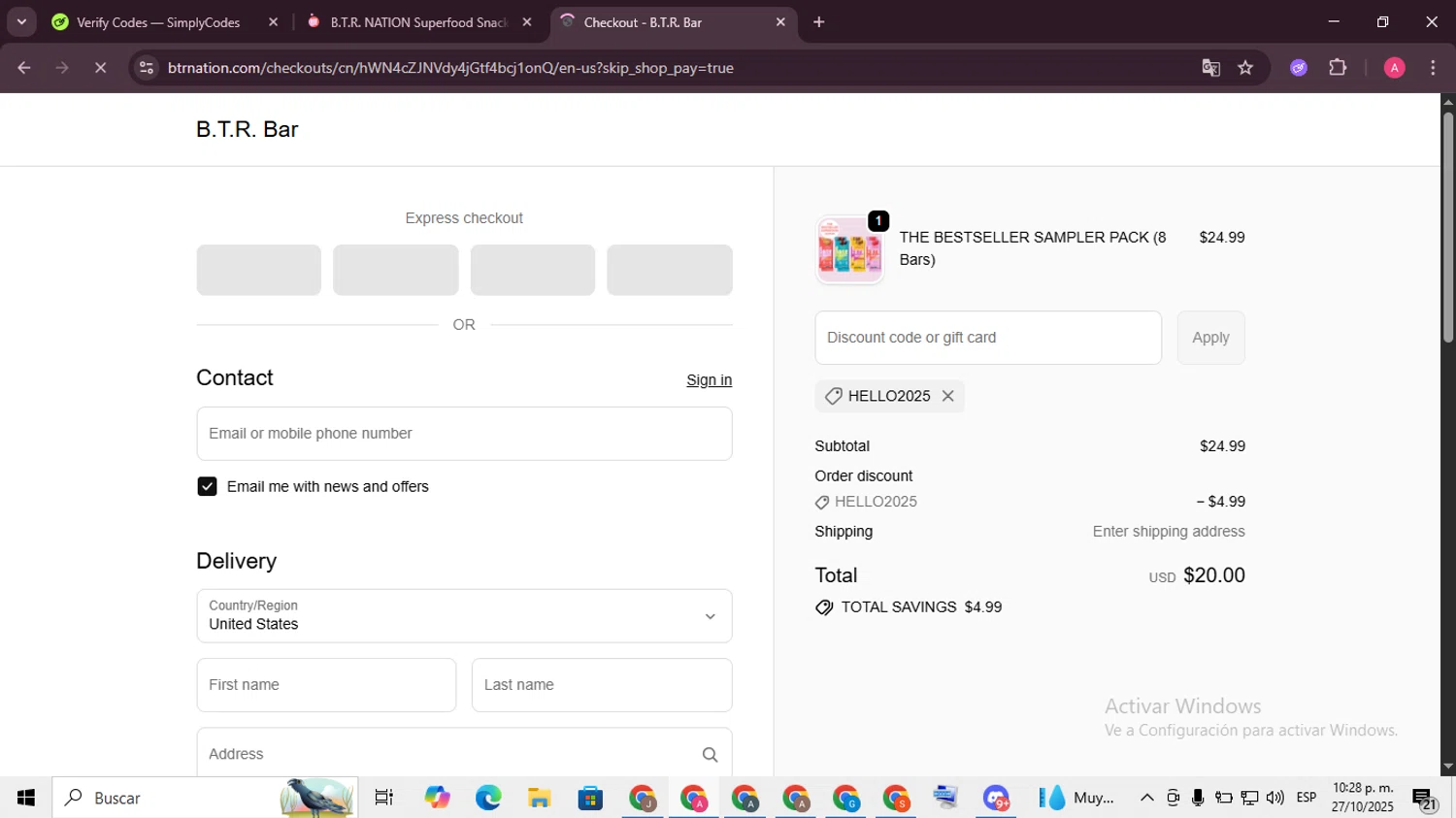Click the Sign in link
The image size is (1456, 818).
tap(710, 380)
